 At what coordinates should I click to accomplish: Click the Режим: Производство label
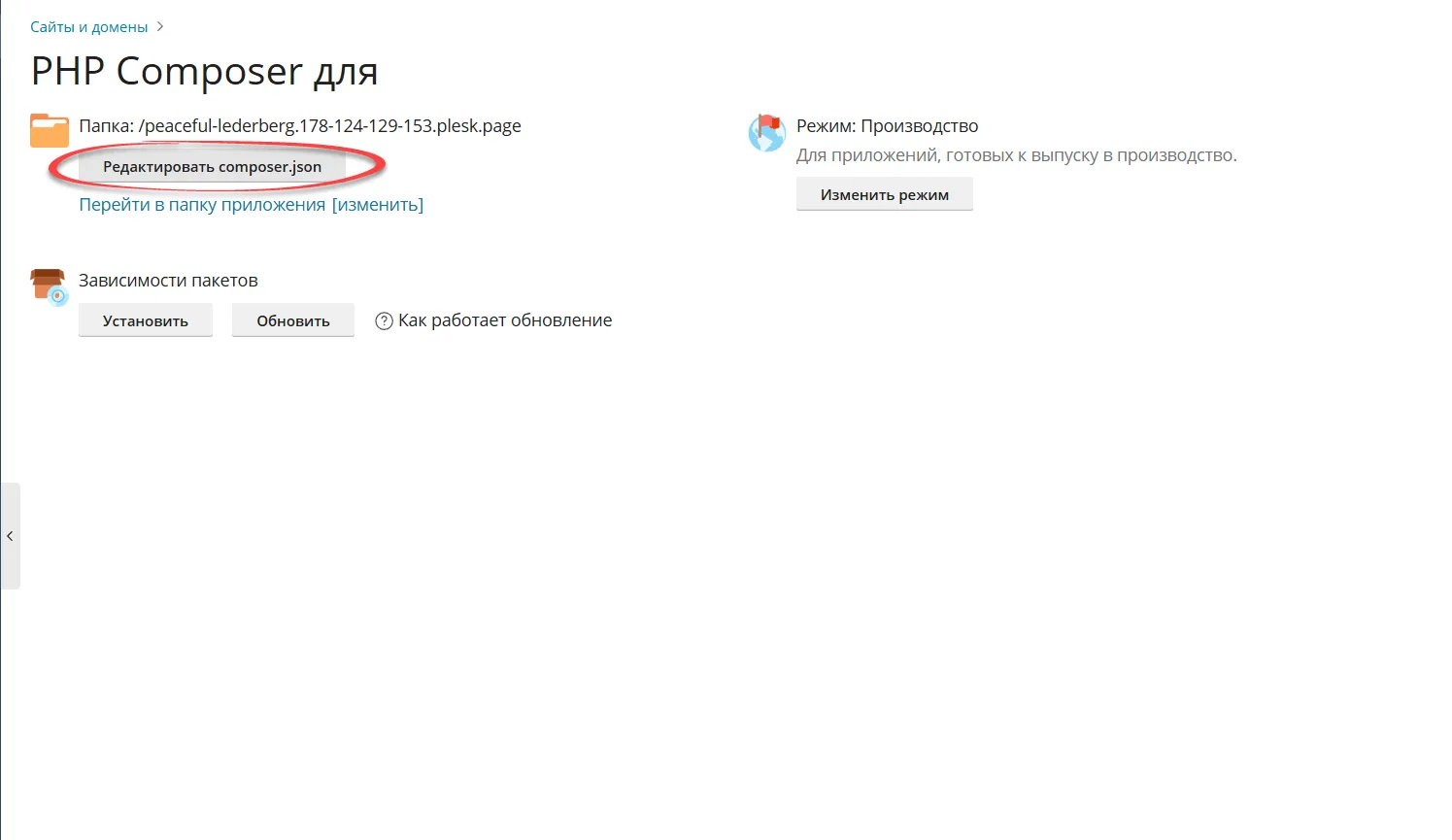tap(887, 126)
